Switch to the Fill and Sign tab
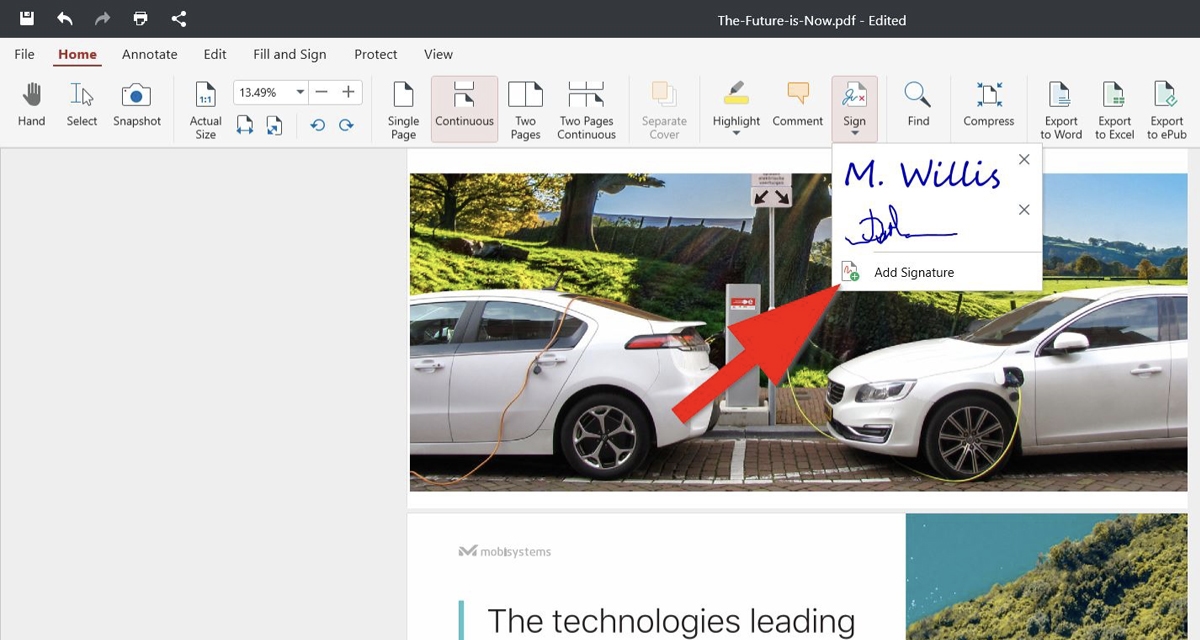 pos(289,54)
